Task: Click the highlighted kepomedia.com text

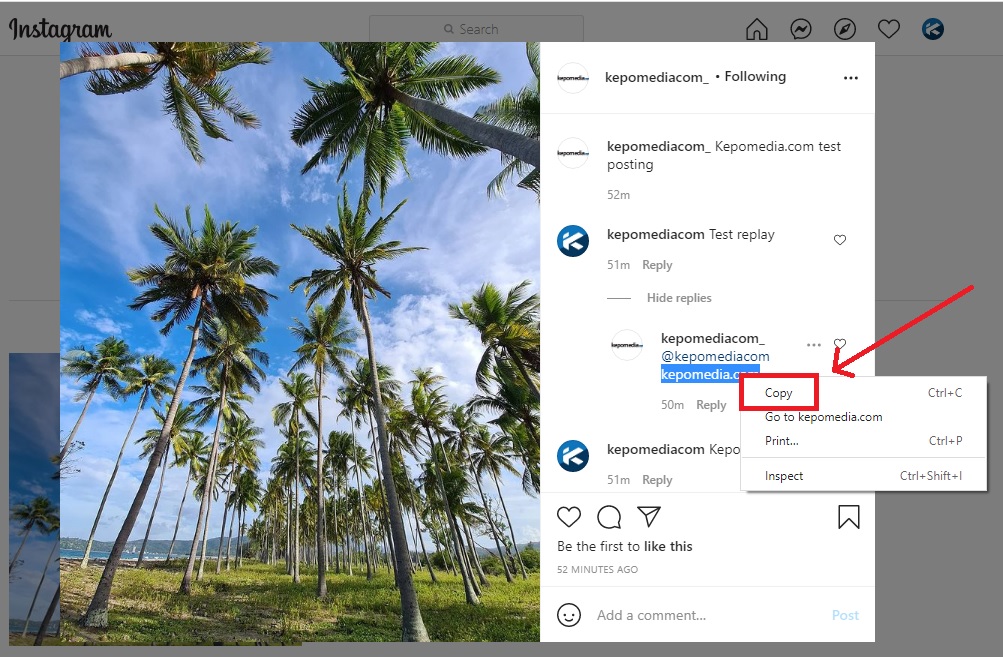Action: [710, 374]
